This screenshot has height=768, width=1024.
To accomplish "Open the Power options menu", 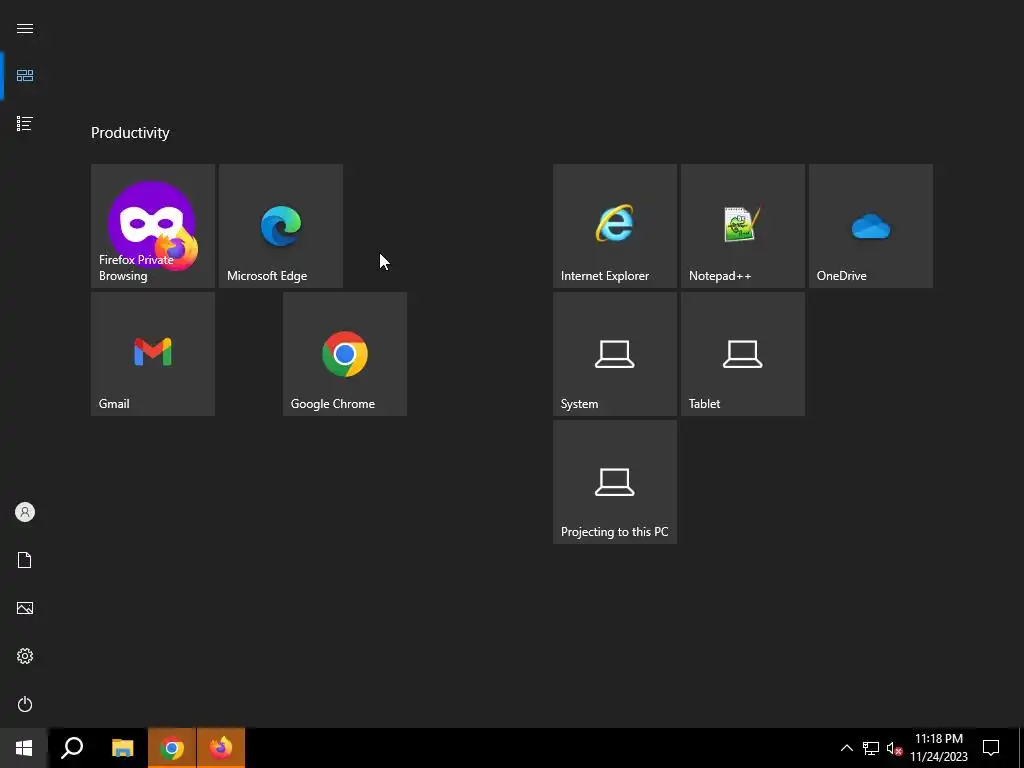I will point(25,704).
